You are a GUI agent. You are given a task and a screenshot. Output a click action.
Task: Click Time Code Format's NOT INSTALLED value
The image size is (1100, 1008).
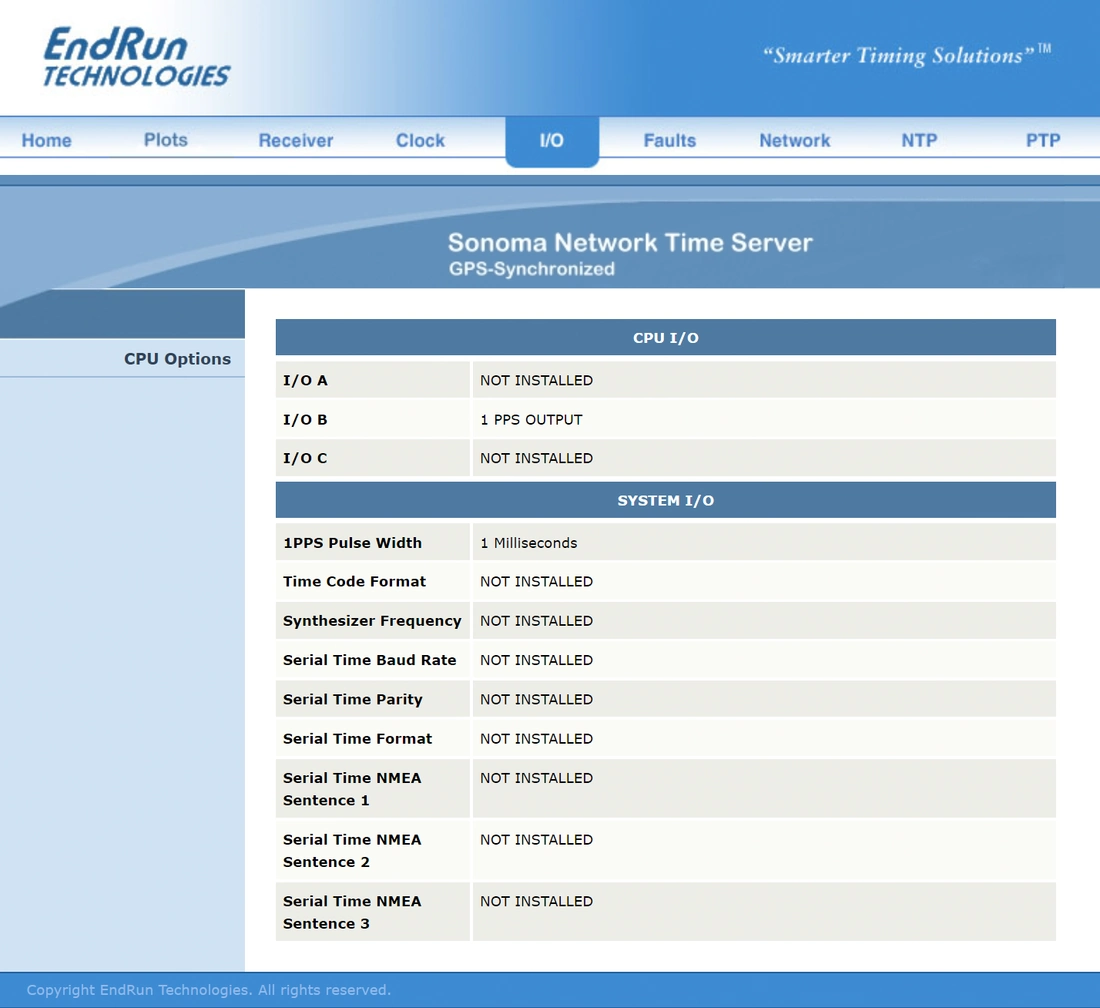click(x=537, y=582)
